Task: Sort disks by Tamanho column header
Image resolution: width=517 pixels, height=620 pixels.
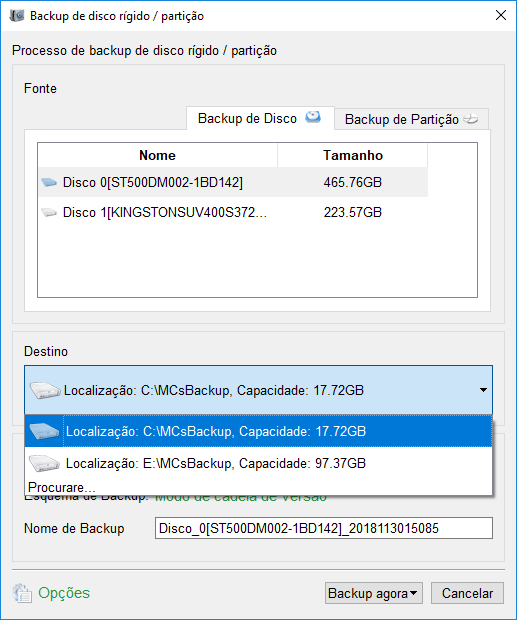Action: click(x=353, y=155)
